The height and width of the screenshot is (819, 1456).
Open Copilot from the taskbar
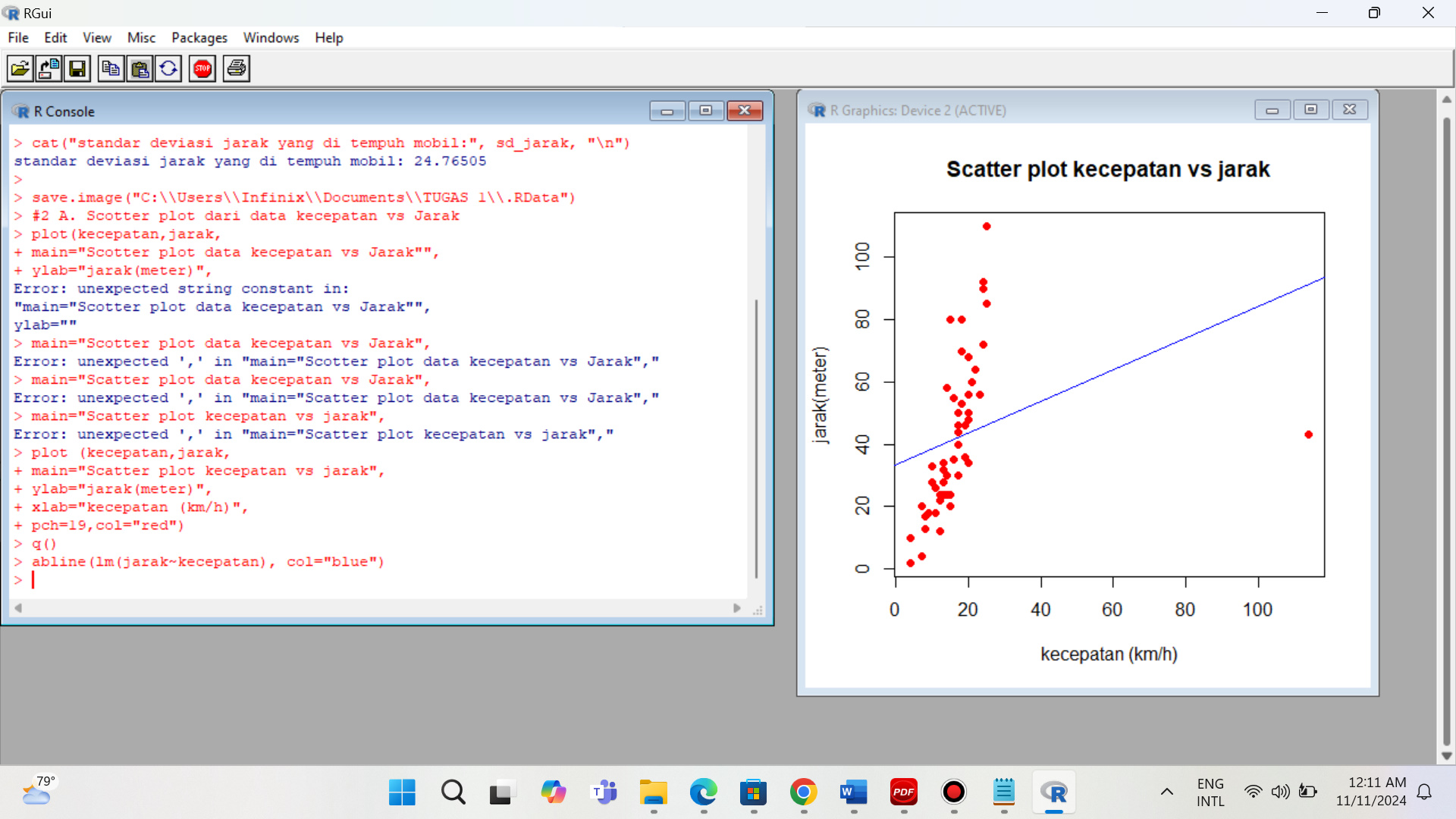click(x=553, y=792)
